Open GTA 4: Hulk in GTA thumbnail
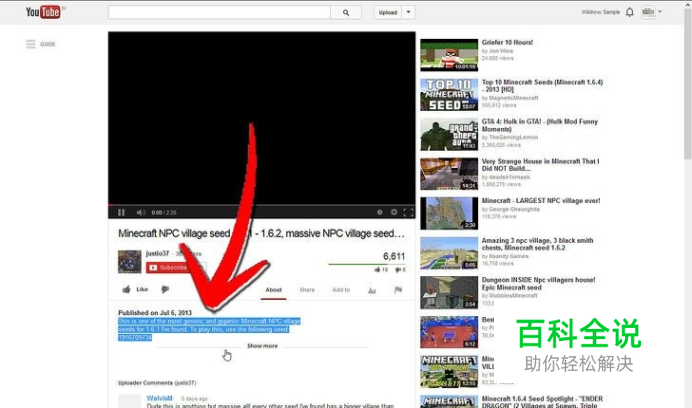Image resolution: width=692 pixels, height=408 pixels. (x=449, y=134)
